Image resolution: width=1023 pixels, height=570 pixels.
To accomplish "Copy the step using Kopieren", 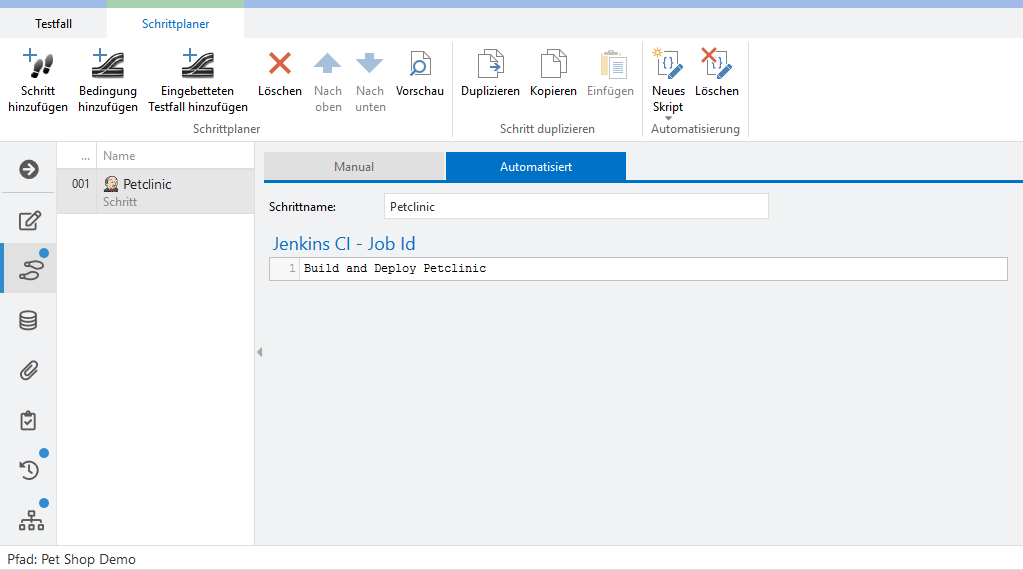I will coord(553,65).
